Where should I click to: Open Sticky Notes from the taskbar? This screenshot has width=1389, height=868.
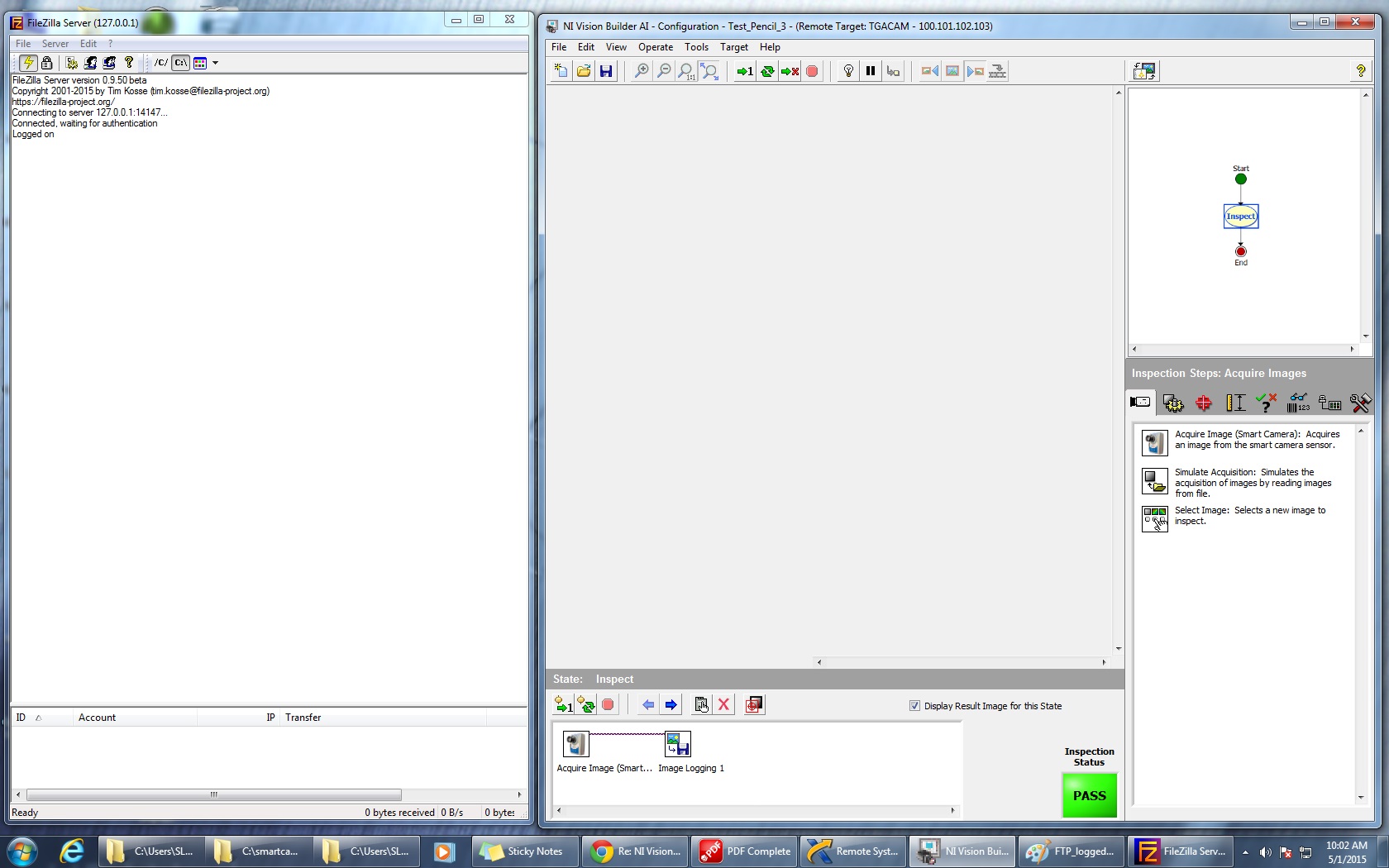point(523,851)
